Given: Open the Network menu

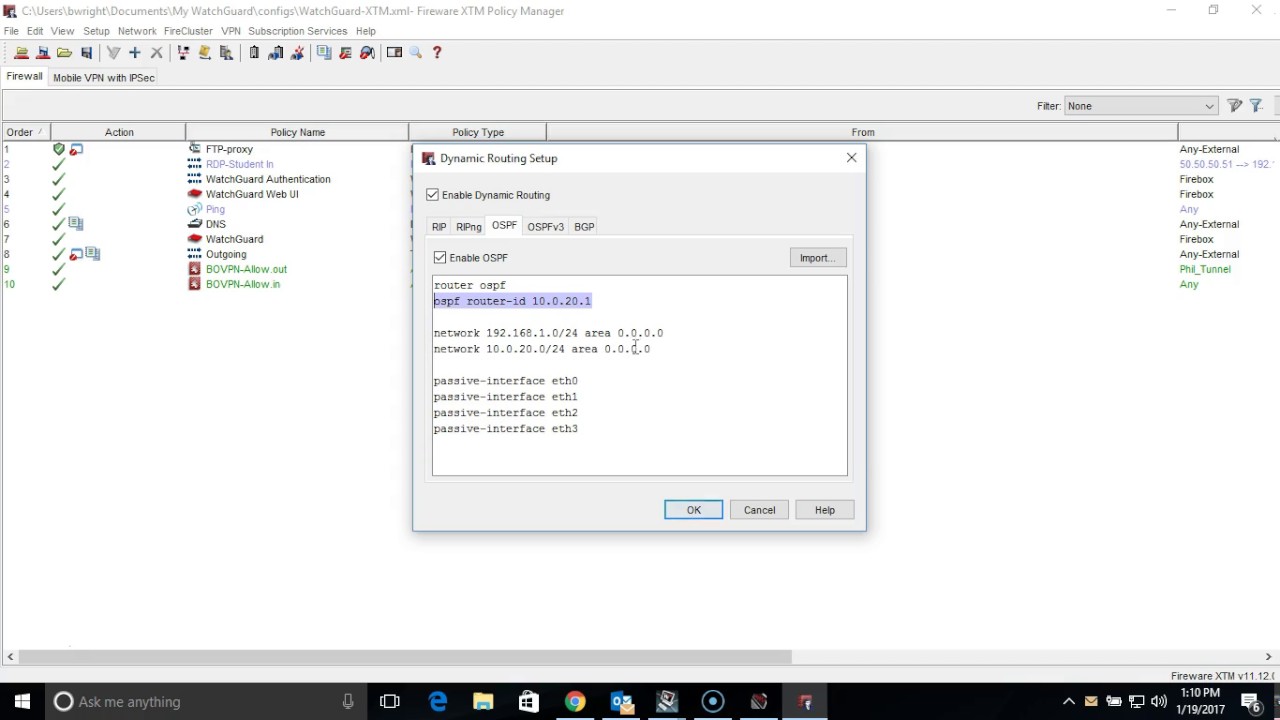Looking at the screenshot, I should coord(137,31).
